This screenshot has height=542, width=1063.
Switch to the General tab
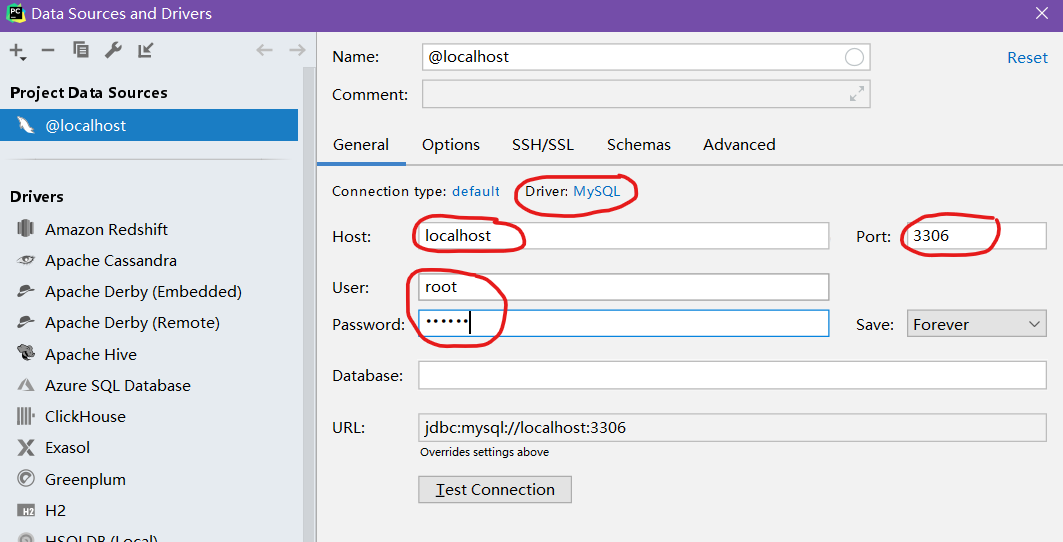[361, 144]
